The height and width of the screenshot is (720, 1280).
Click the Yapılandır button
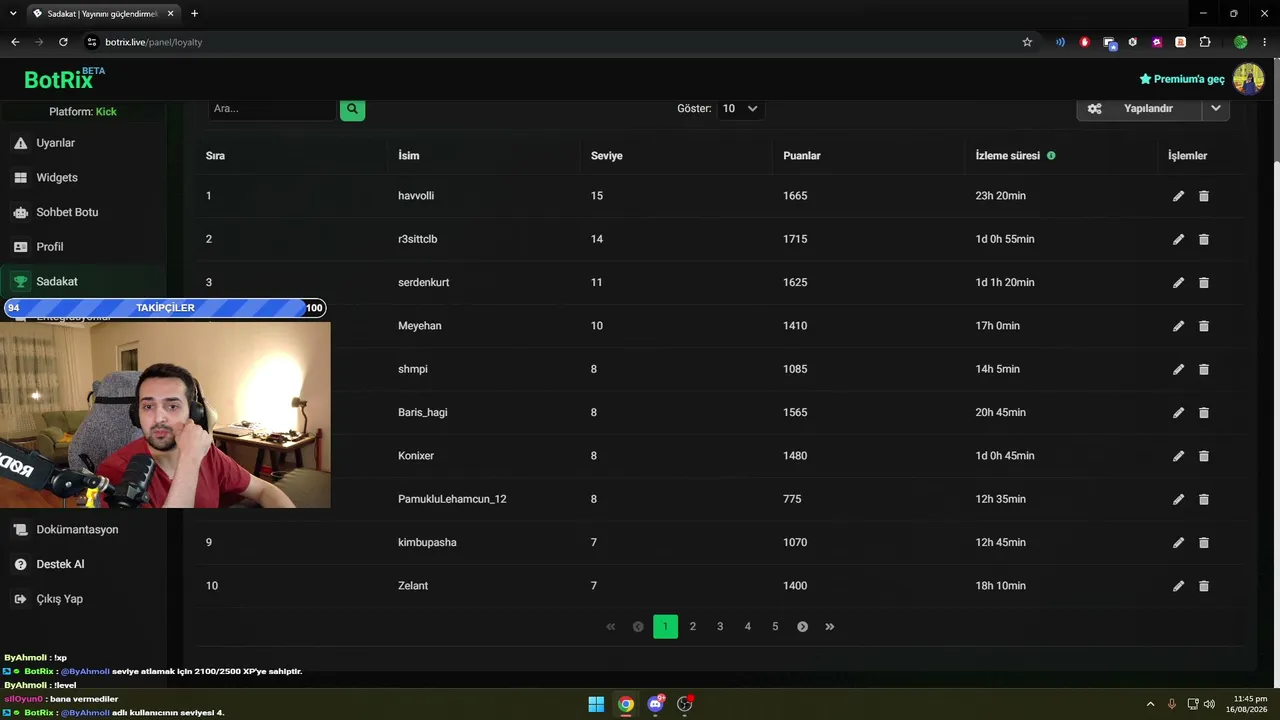click(x=1140, y=109)
